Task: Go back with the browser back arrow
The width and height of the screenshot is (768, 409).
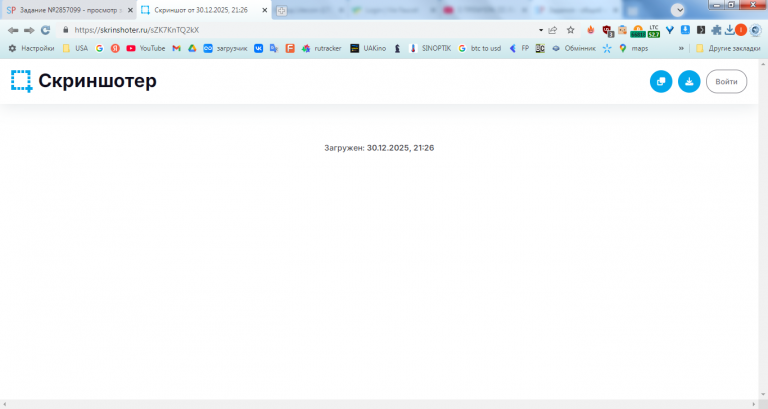Action: point(13,30)
